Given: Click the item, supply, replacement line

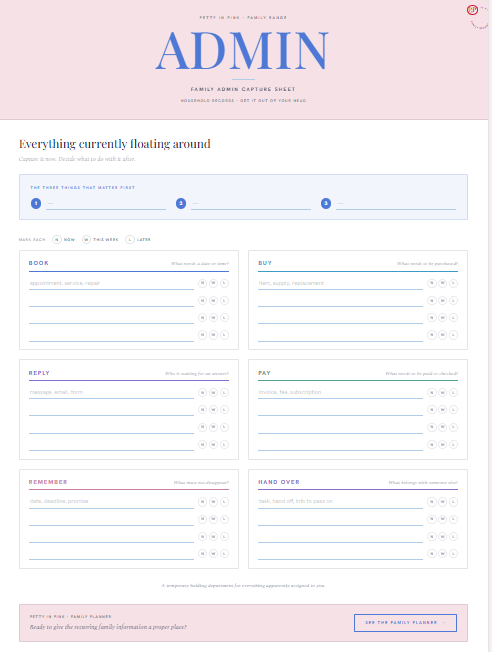Looking at the screenshot, I should [x=340, y=283].
